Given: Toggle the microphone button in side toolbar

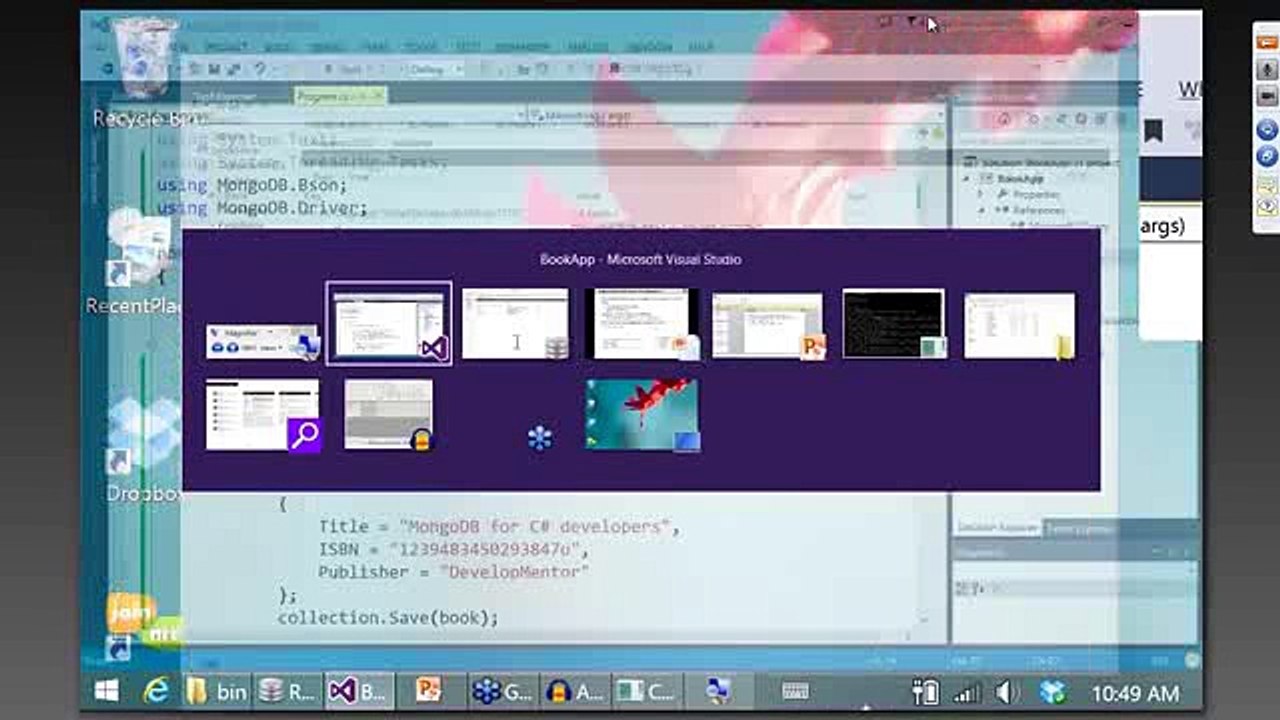Looking at the screenshot, I should pos(1266,70).
